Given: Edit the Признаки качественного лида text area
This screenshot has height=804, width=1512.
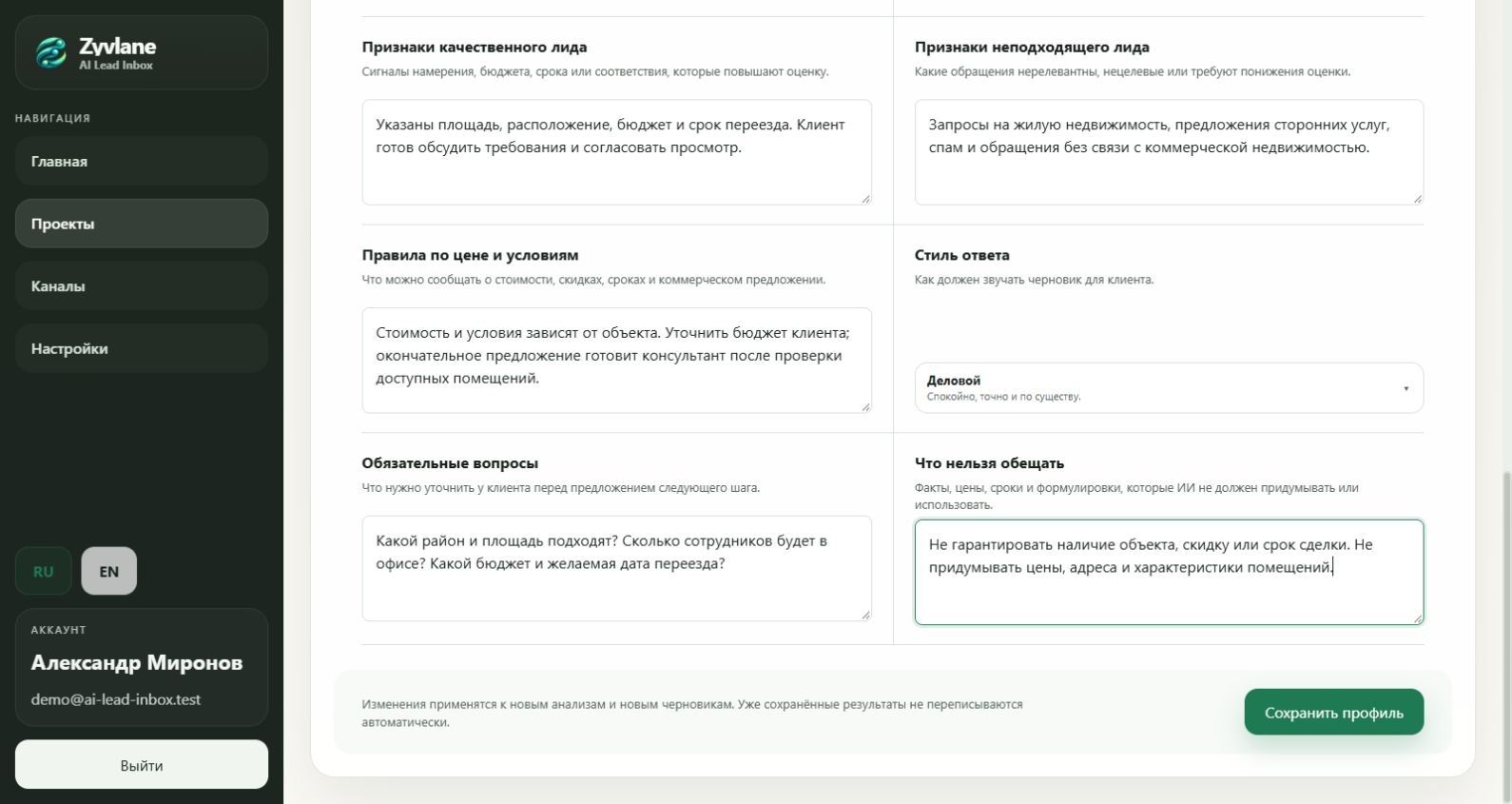Looking at the screenshot, I should click(616, 152).
